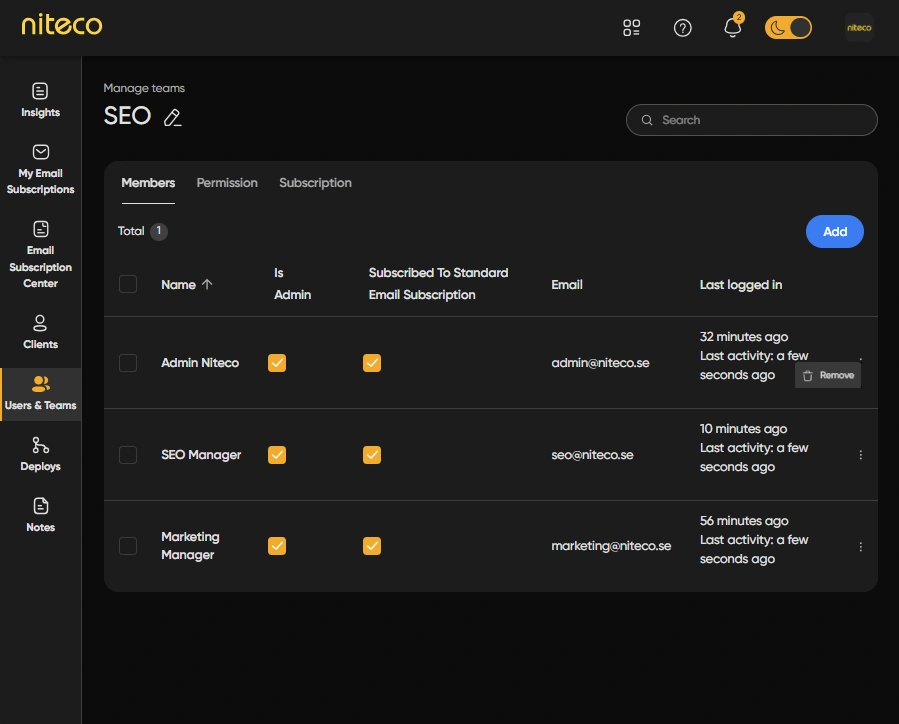Screen dimensions: 899x724
Task: Open Deploys in the sidebar
Action: pyautogui.click(x=40, y=454)
